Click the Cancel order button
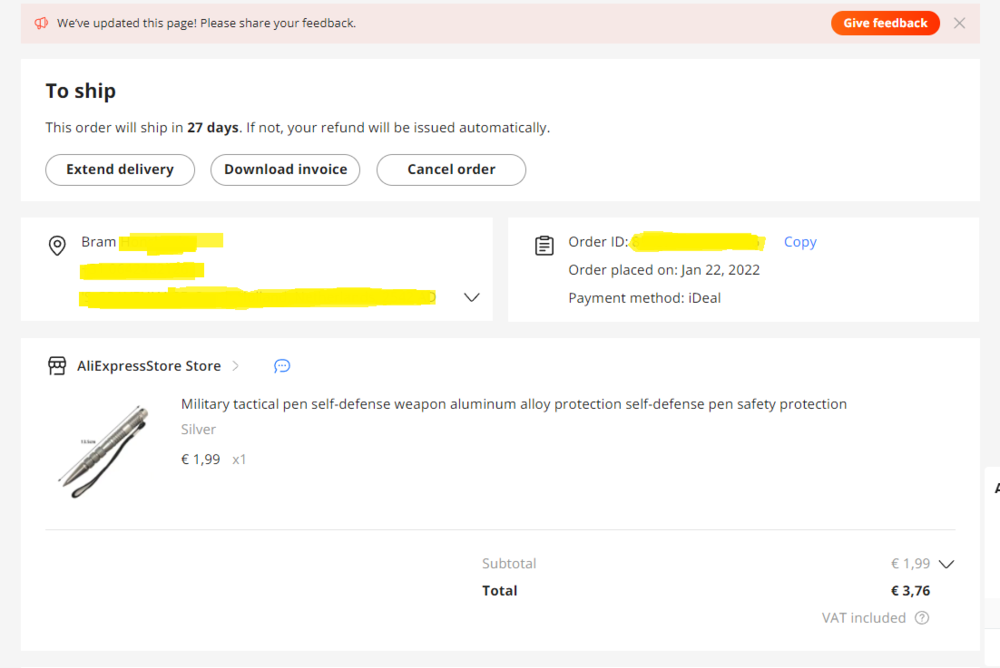Image resolution: width=1000 pixels, height=668 pixels. click(451, 169)
